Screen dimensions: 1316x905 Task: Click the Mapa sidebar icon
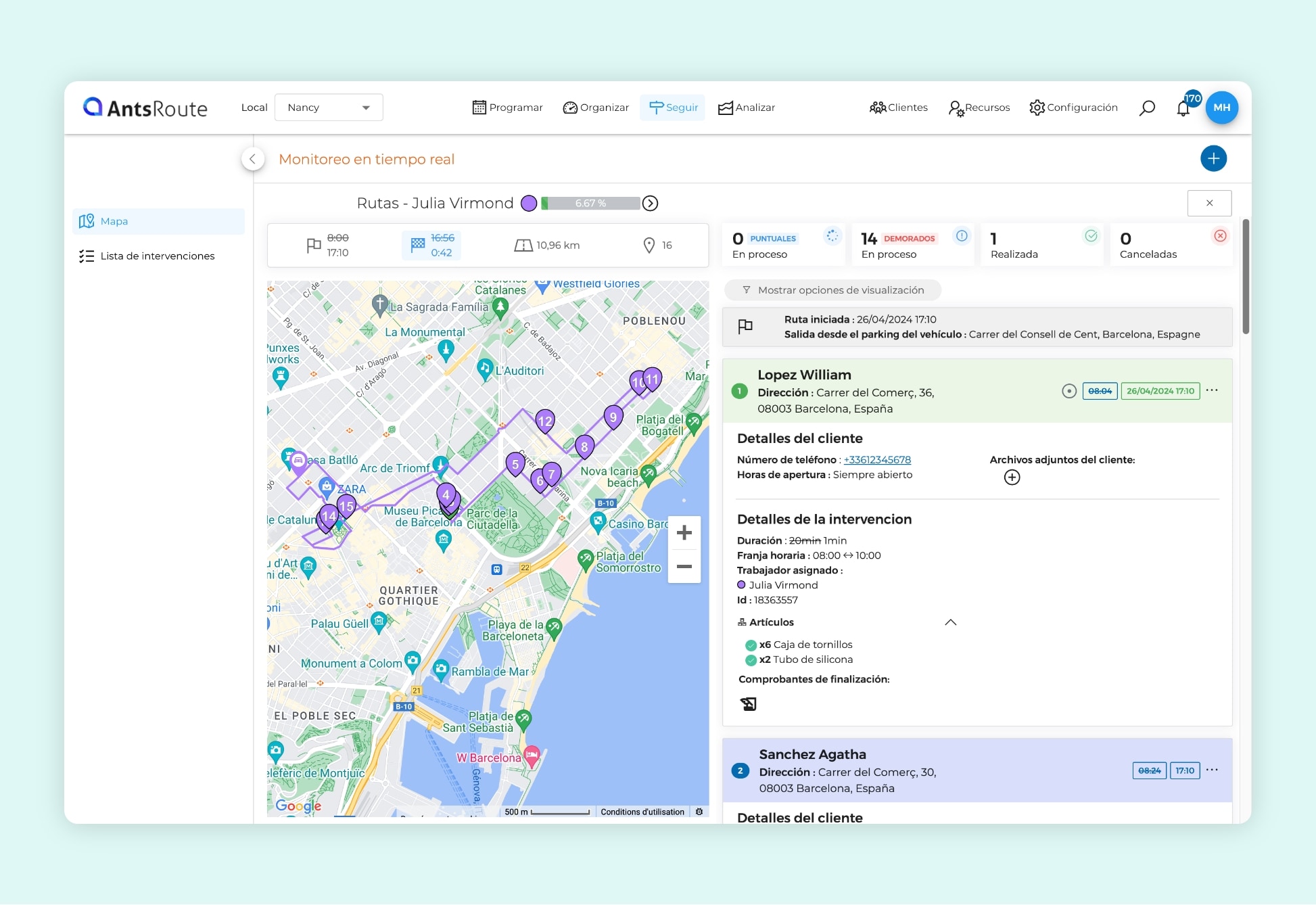(87, 221)
